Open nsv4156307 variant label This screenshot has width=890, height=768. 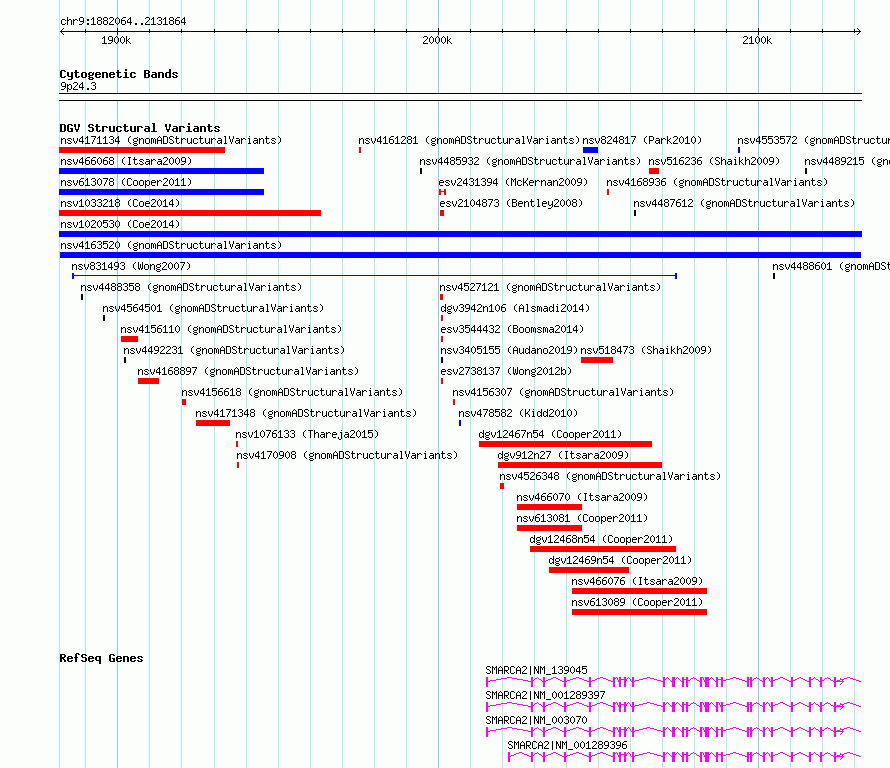pyautogui.click(x=563, y=392)
